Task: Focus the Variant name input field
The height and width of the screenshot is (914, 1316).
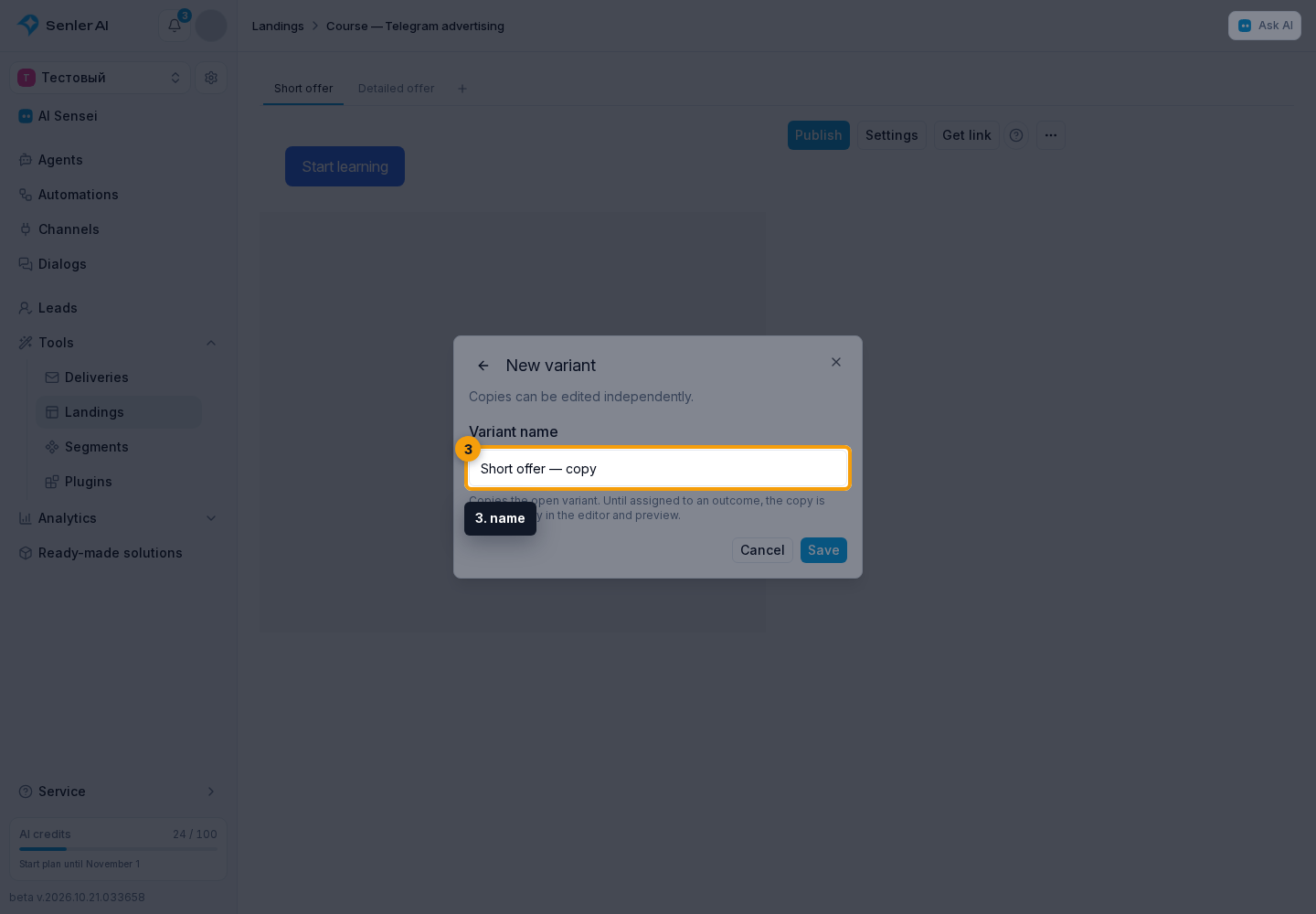Action: pyautogui.click(x=658, y=468)
